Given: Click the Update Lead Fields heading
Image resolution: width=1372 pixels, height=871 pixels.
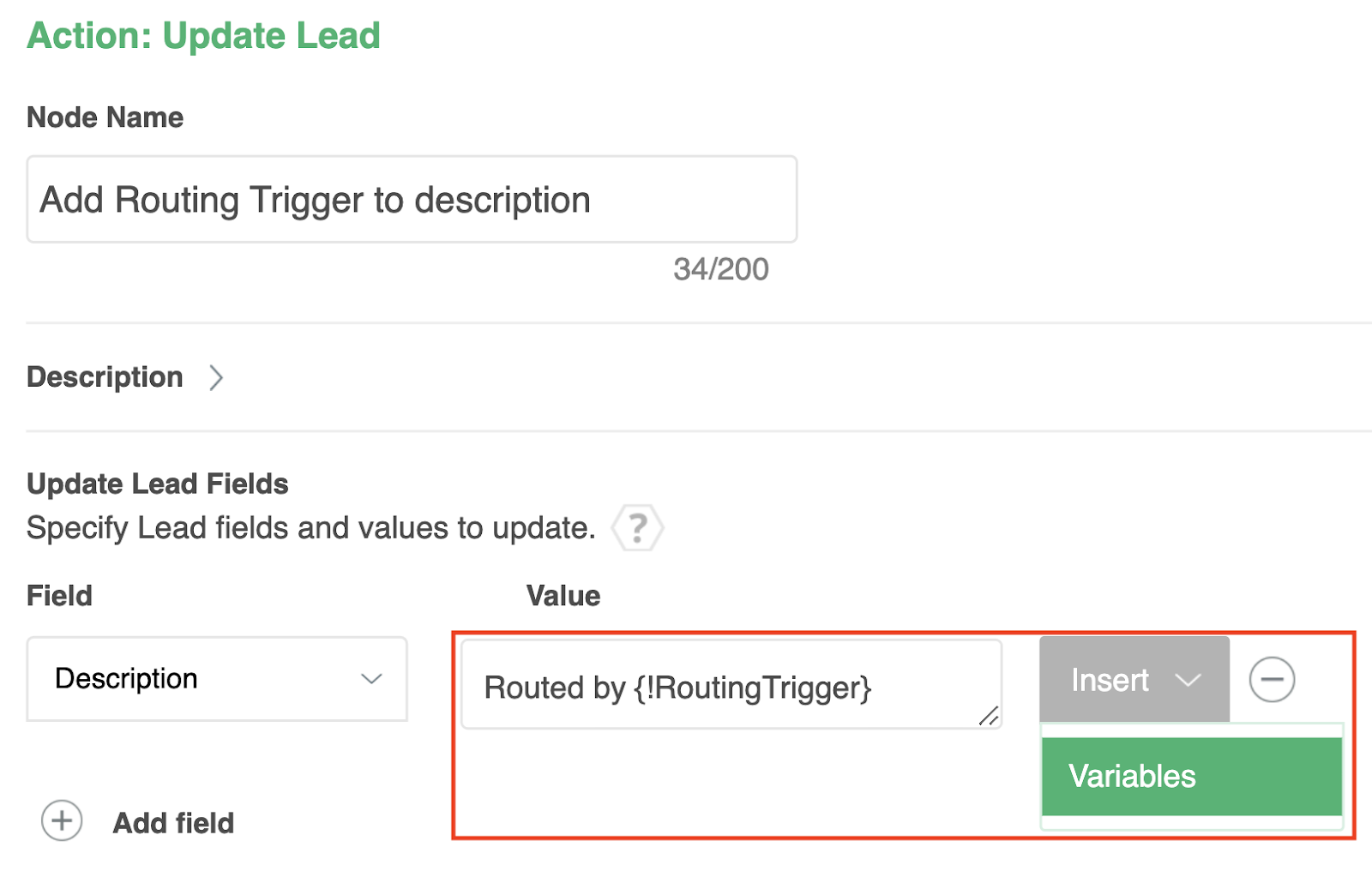Looking at the screenshot, I should 158,484.
